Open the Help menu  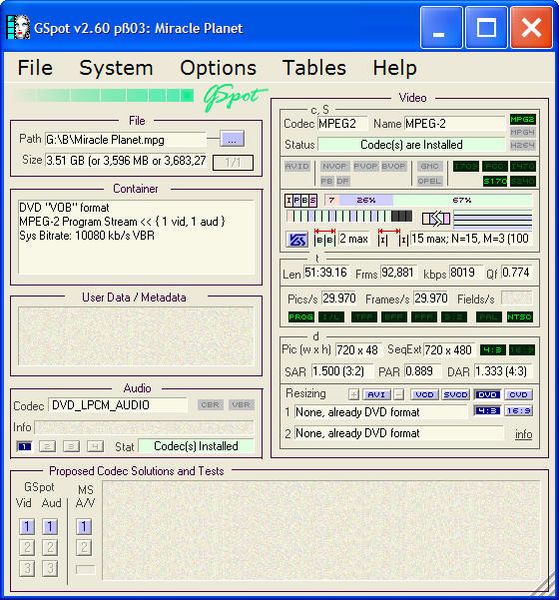coord(395,68)
